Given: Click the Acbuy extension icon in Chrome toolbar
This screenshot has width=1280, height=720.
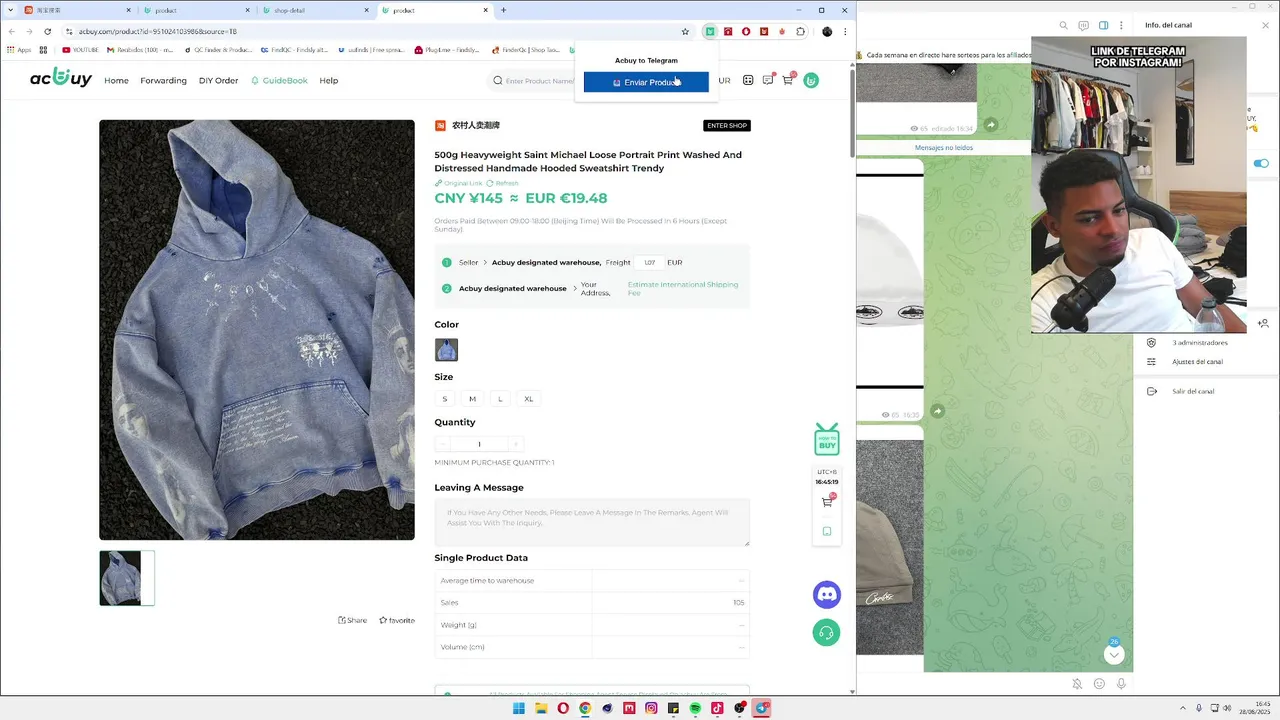Looking at the screenshot, I should (710, 32).
